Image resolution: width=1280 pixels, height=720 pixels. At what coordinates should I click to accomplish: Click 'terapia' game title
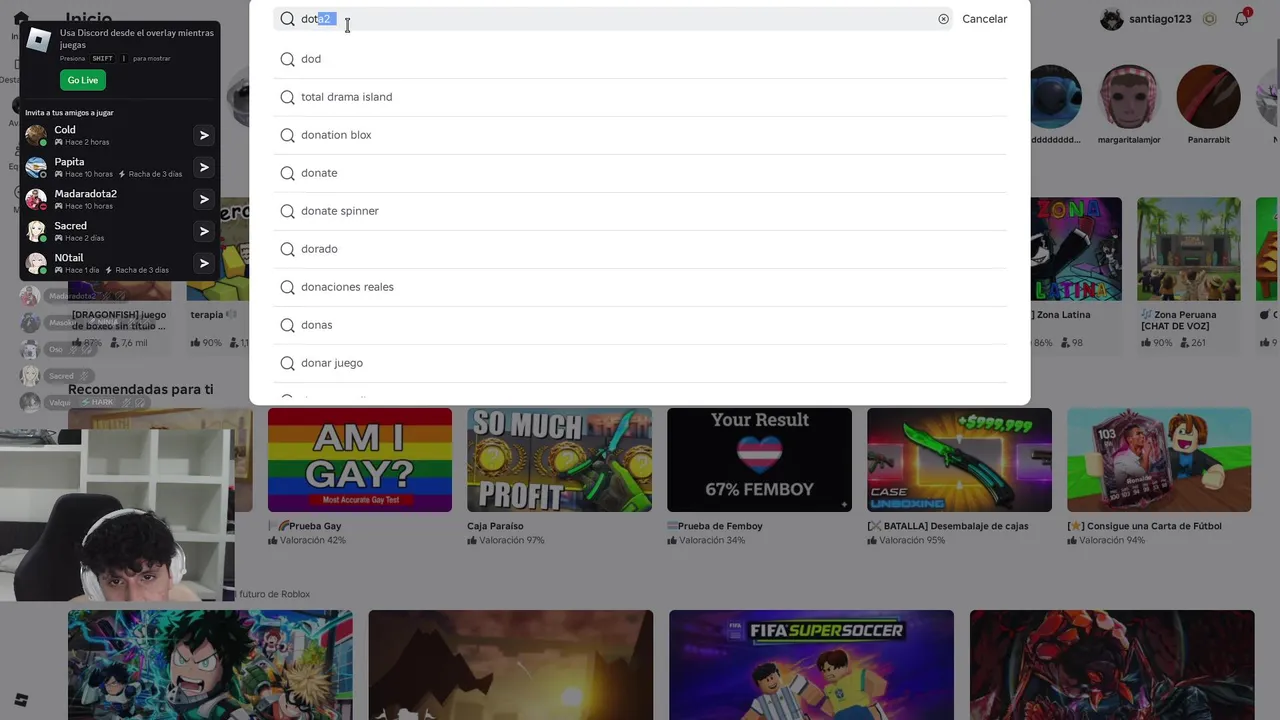pos(207,315)
